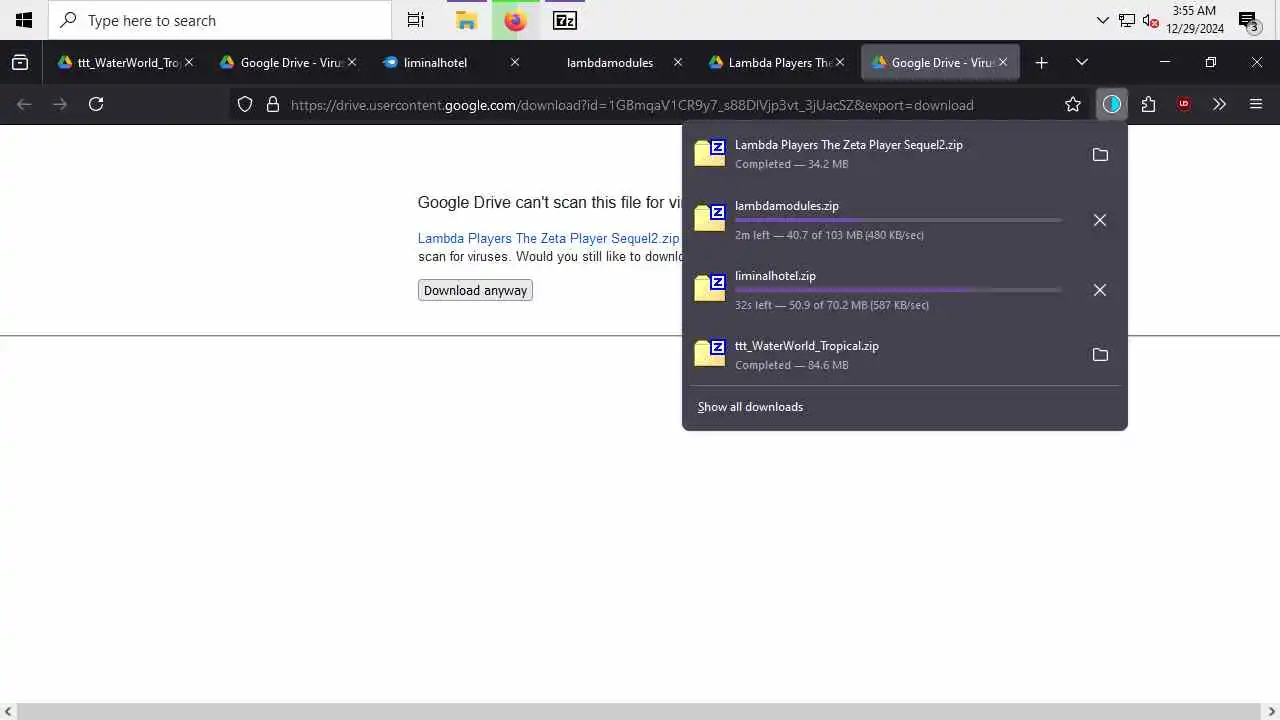1280x720 pixels.
Task: Click the site security padlock icon
Action: click(272, 104)
